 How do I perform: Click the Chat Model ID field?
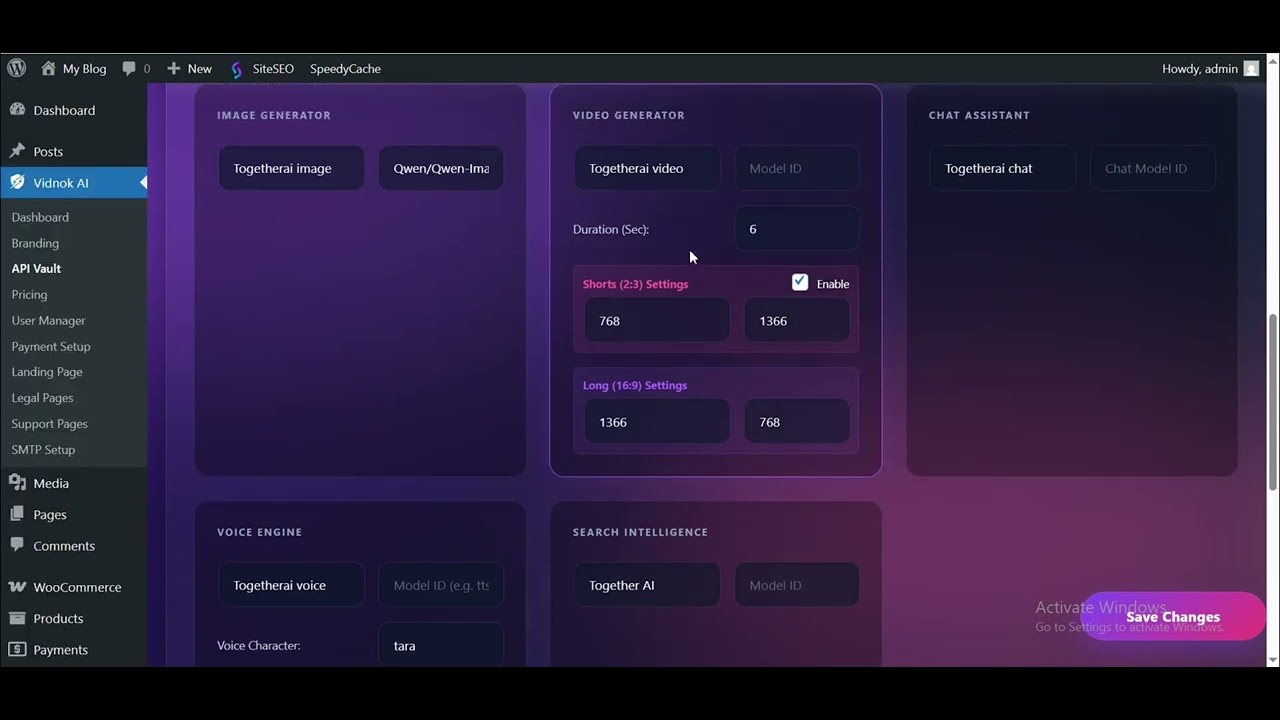1153,168
